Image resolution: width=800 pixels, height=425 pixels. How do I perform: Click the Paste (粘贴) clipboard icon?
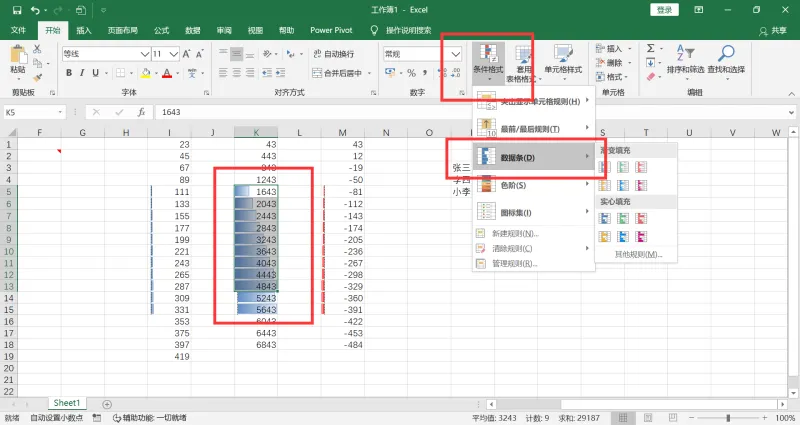(x=18, y=55)
